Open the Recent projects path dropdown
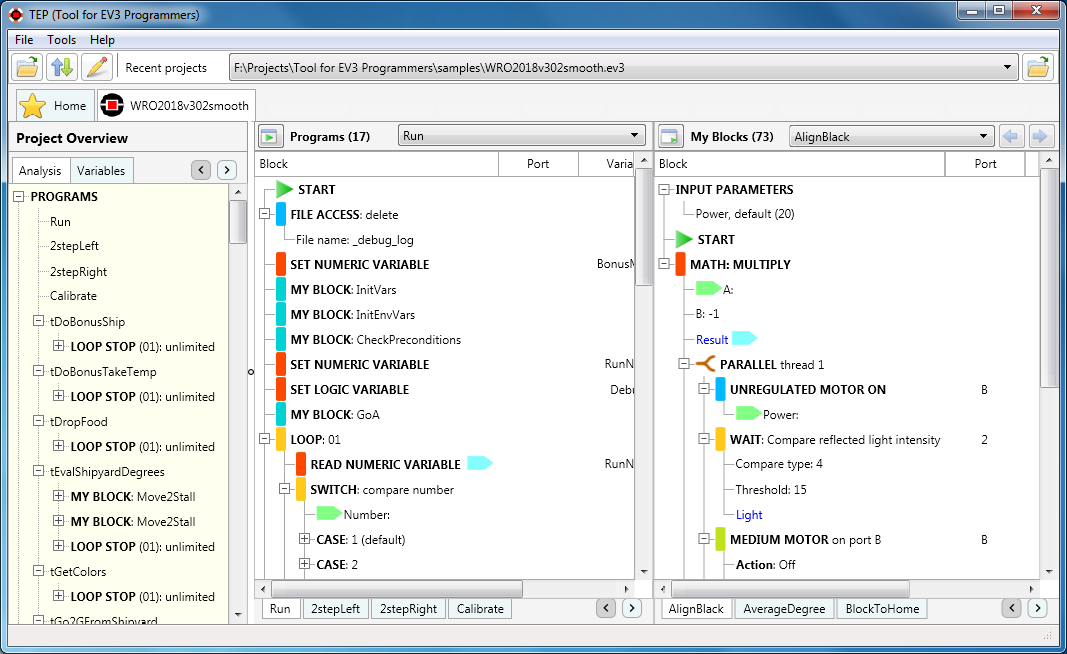The height and width of the screenshot is (654, 1067). click(1008, 68)
